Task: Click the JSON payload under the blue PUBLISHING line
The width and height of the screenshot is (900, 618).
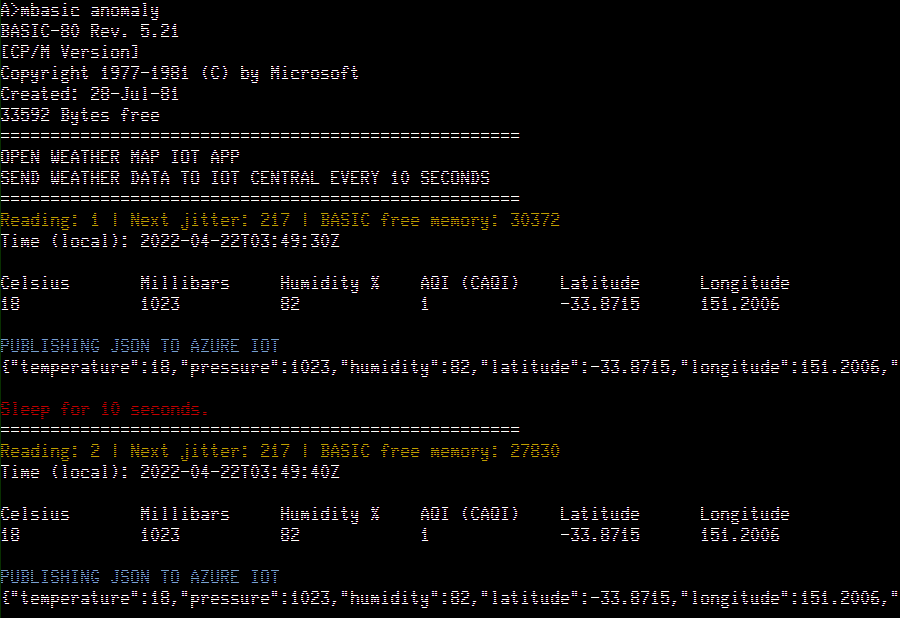Action: tap(450, 598)
